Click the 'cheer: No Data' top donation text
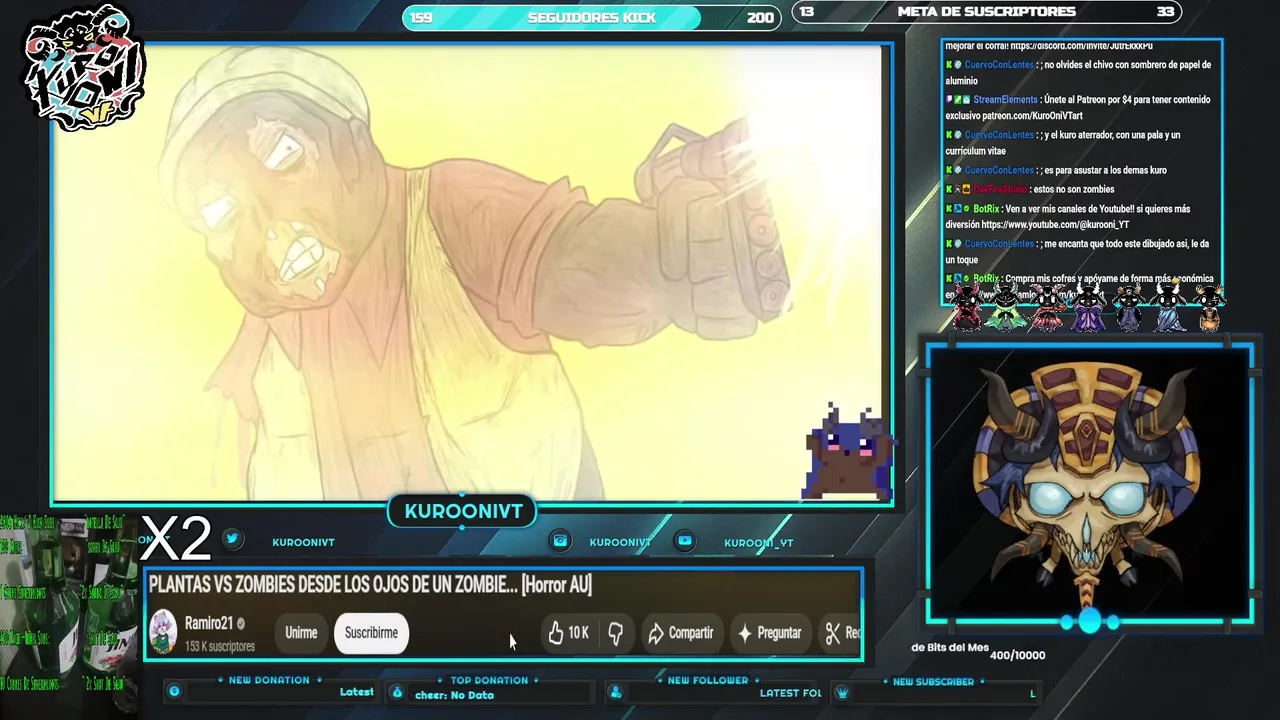 [454, 696]
